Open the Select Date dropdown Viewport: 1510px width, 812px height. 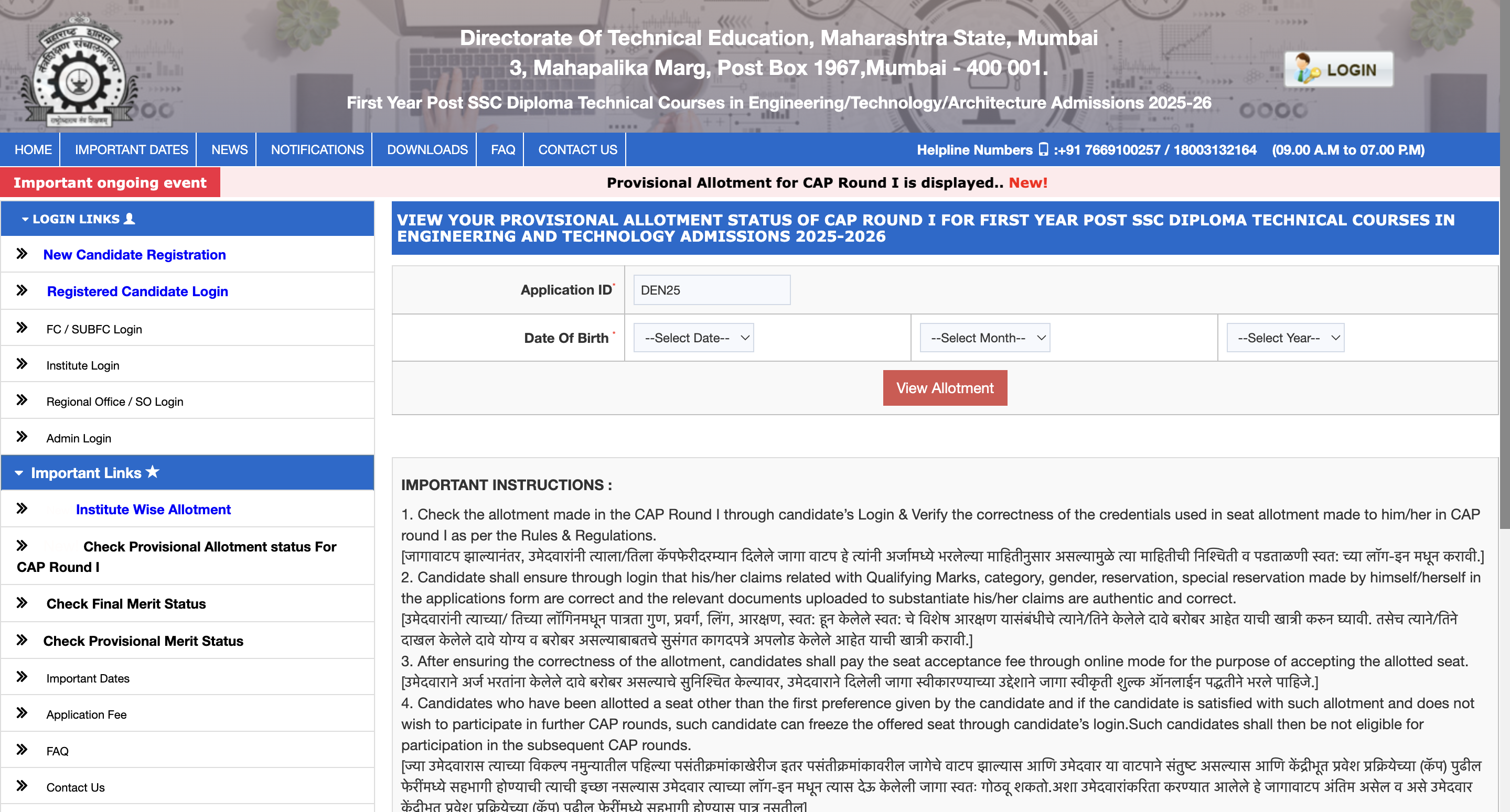coord(693,338)
